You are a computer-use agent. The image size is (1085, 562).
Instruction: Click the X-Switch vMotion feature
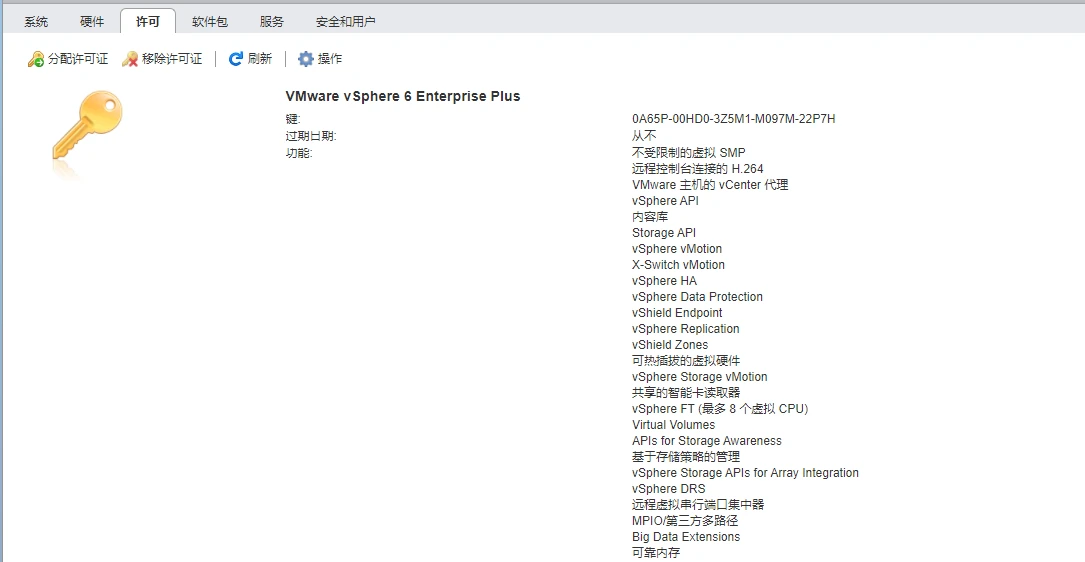tap(678, 264)
